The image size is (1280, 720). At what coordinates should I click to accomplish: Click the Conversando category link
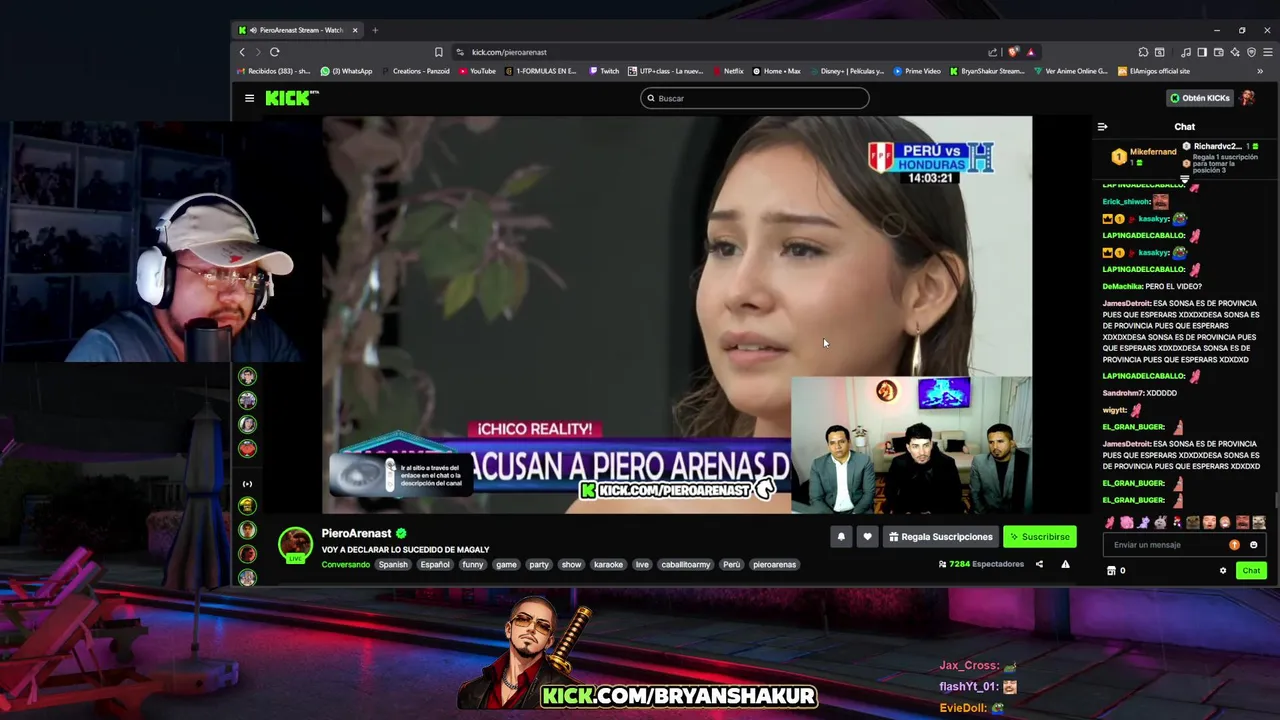(x=345, y=565)
